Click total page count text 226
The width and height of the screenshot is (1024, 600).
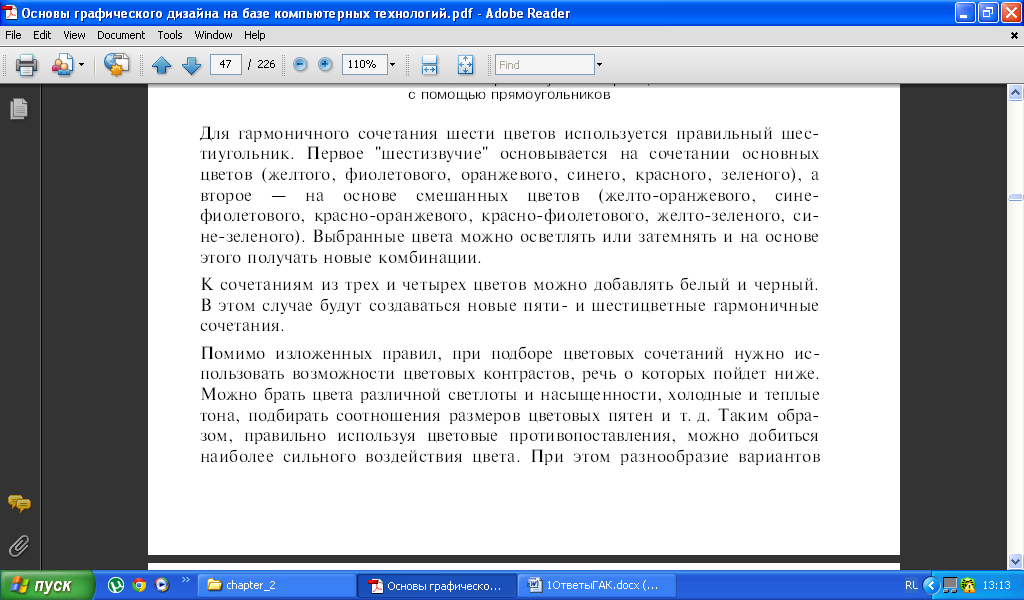[x=266, y=64]
